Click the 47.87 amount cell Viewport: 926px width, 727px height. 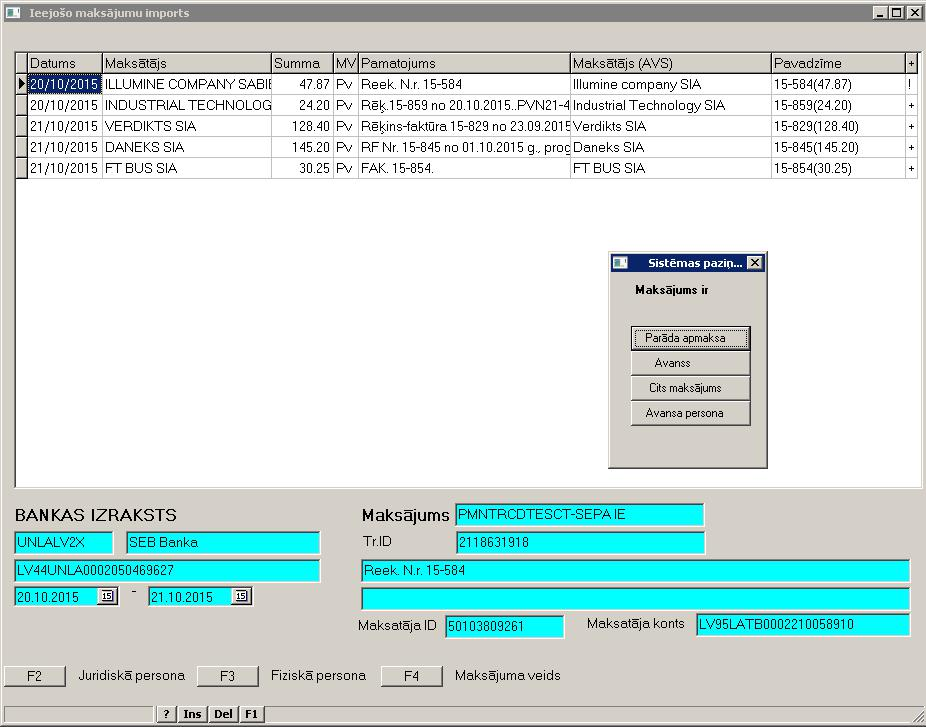pos(302,84)
